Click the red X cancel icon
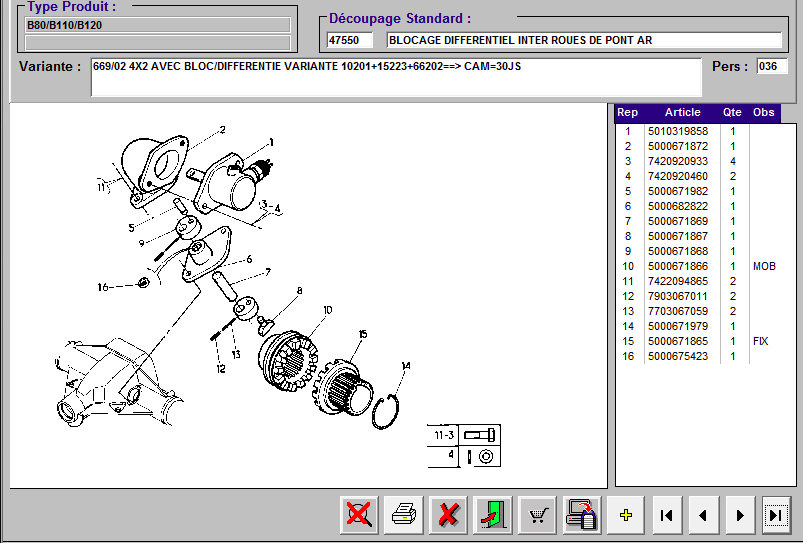Image resolution: width=803 pixels, height=543 pixels. (449, 515)
